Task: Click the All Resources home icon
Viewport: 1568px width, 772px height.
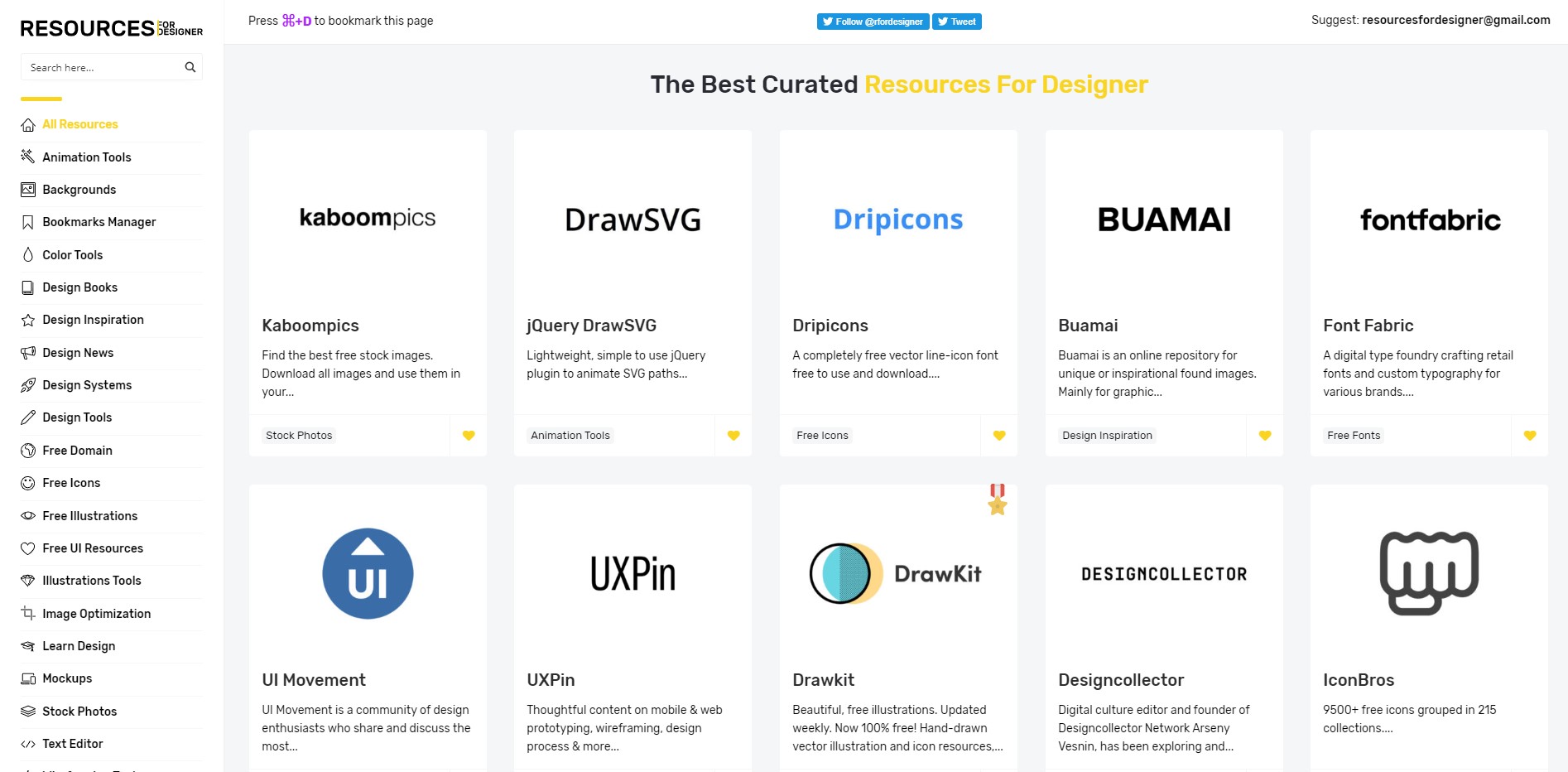Action: point(28,125)
